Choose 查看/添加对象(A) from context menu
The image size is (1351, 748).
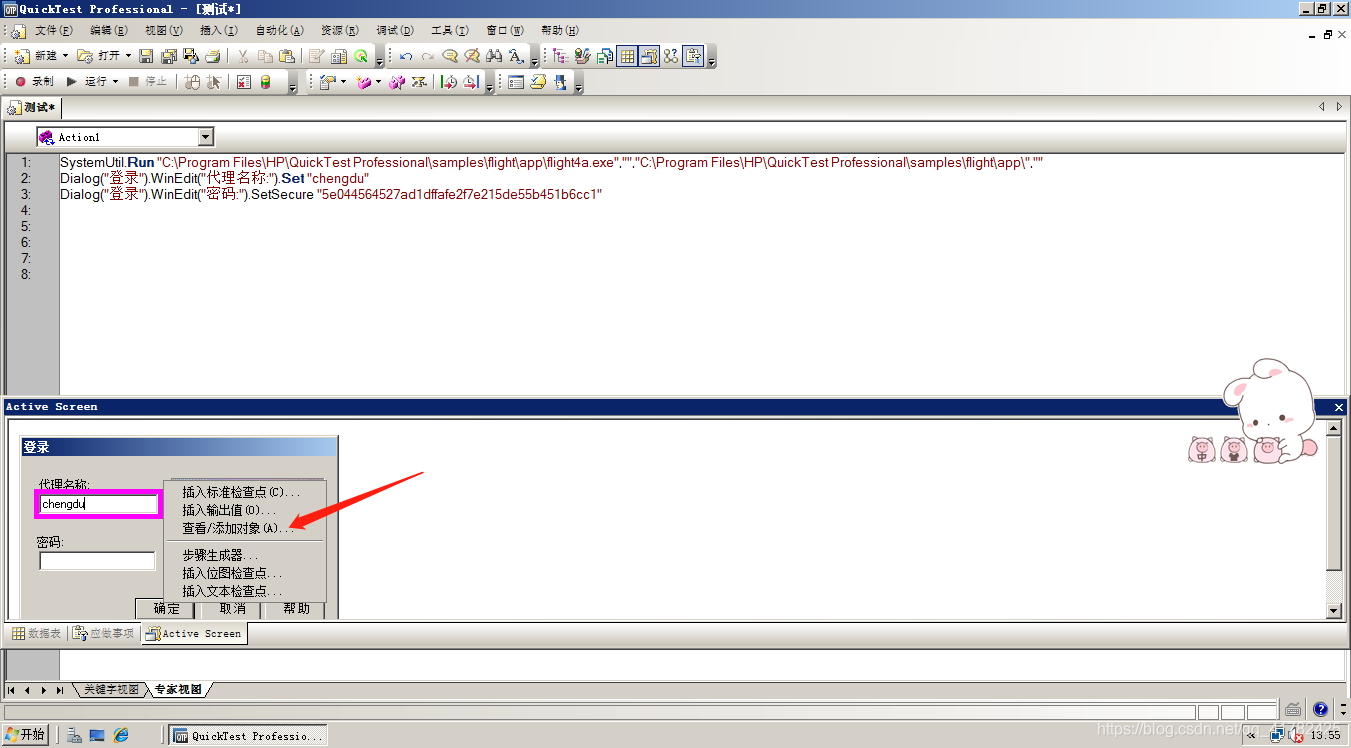click(x=245, y=528)
